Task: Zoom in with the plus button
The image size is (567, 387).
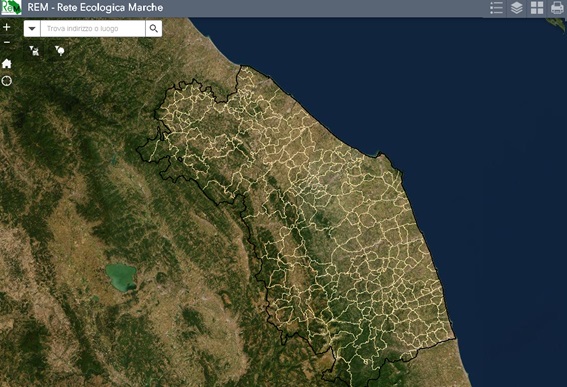Action: click(7, 27)
